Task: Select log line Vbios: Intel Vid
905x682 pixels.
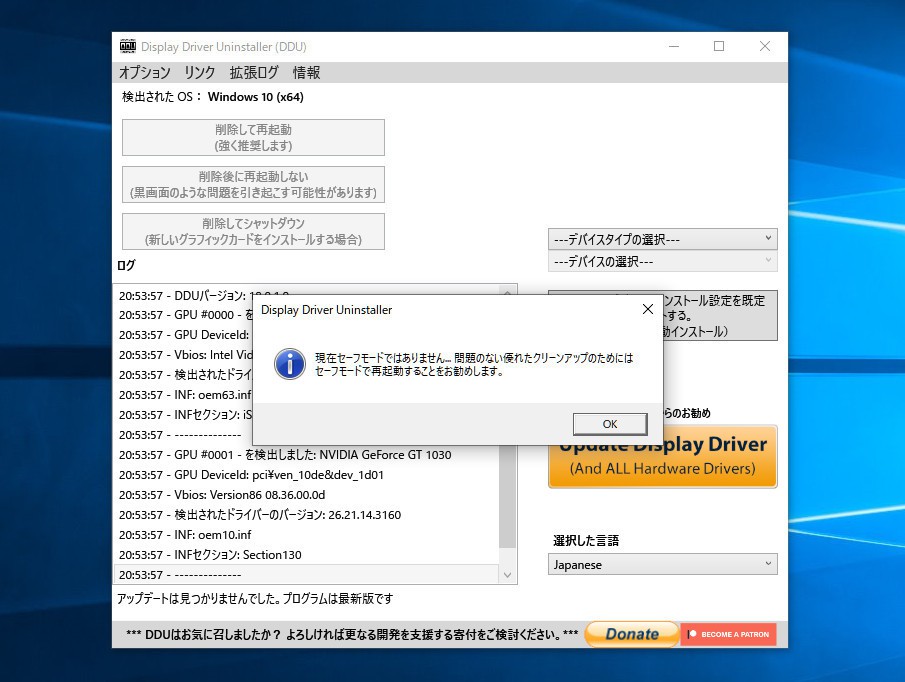Action: click(185, 355)
